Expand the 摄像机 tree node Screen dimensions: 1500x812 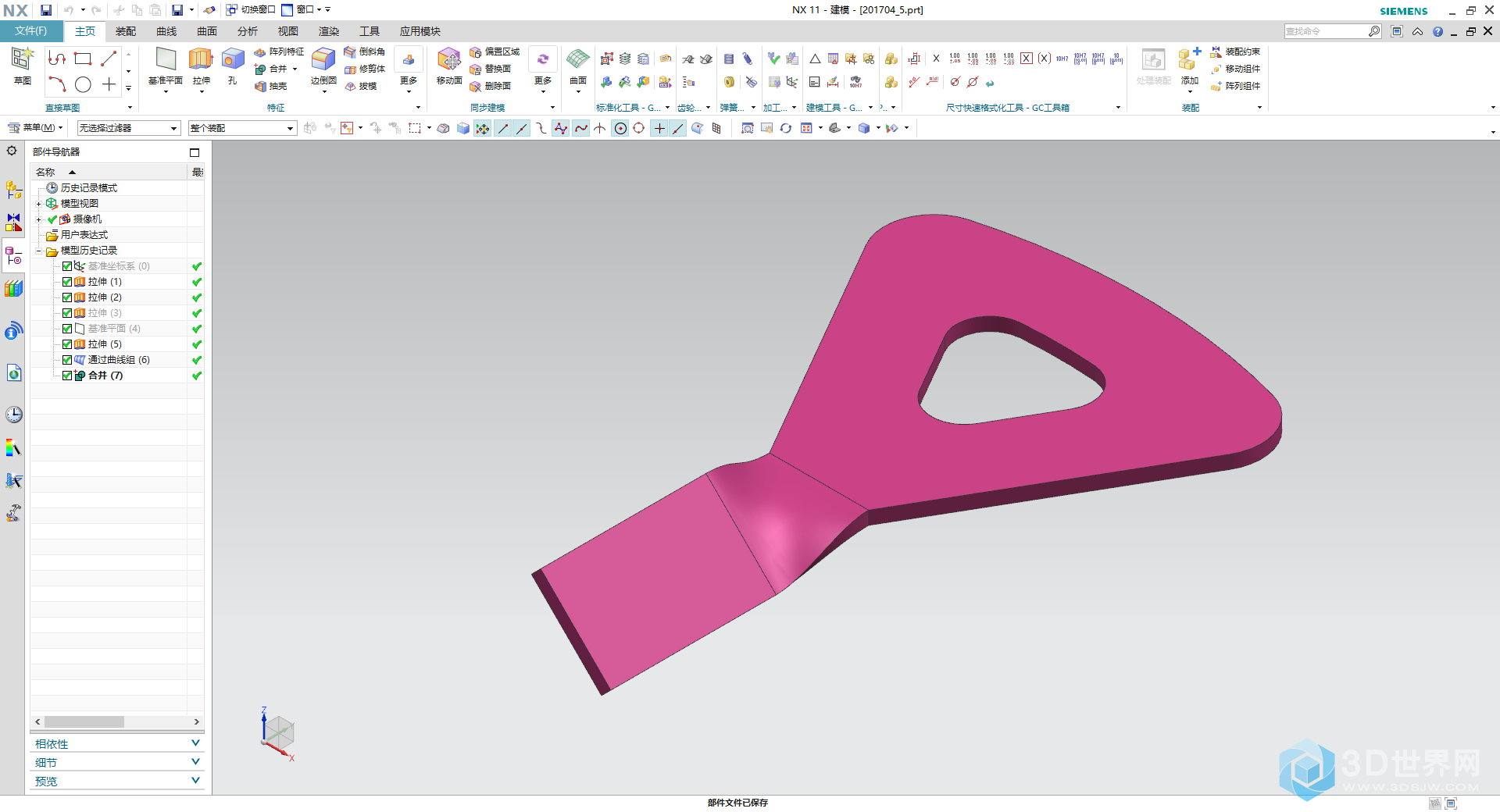coord(38,219)
